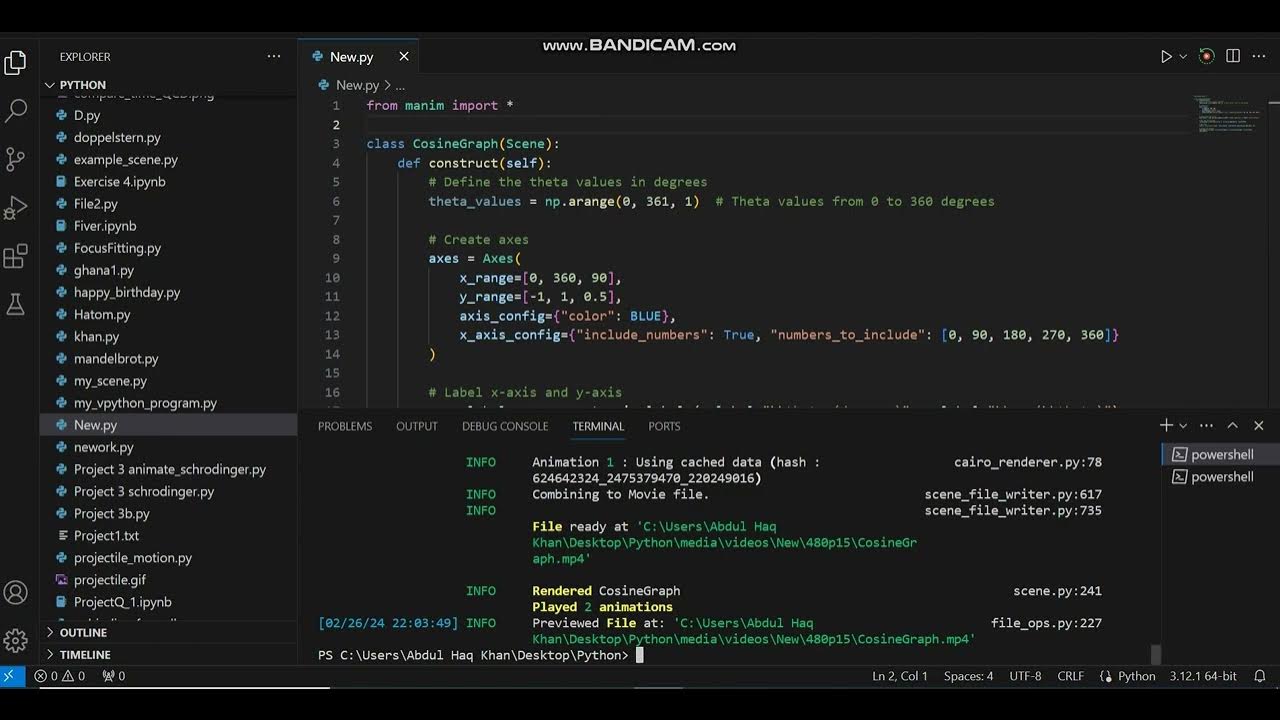
Task: Open the Testing flask view
Action: (15, 304)
